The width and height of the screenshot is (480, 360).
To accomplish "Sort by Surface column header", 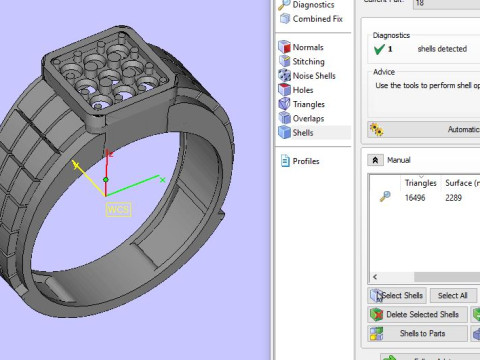I will click(461, 183).
